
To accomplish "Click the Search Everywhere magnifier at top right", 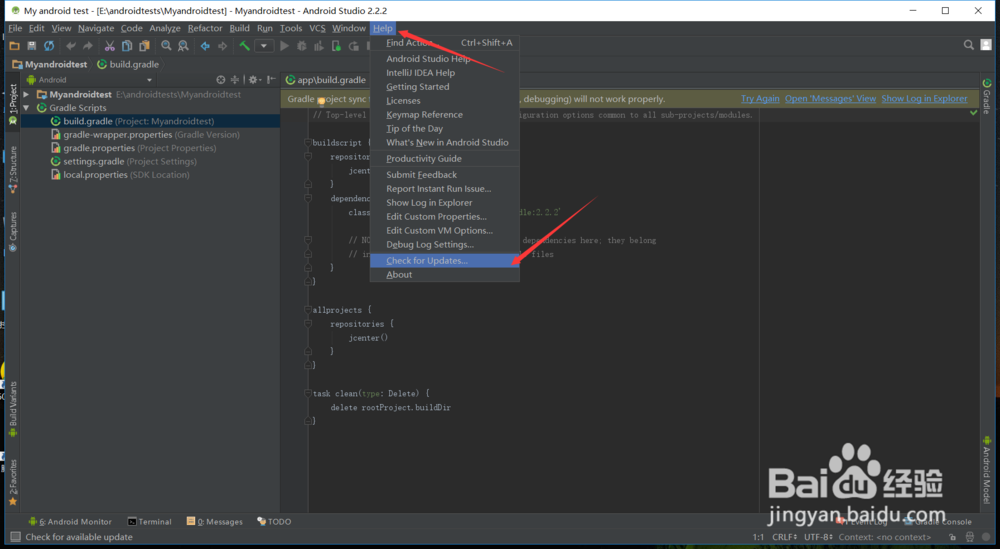I will (x=969, y=45).
